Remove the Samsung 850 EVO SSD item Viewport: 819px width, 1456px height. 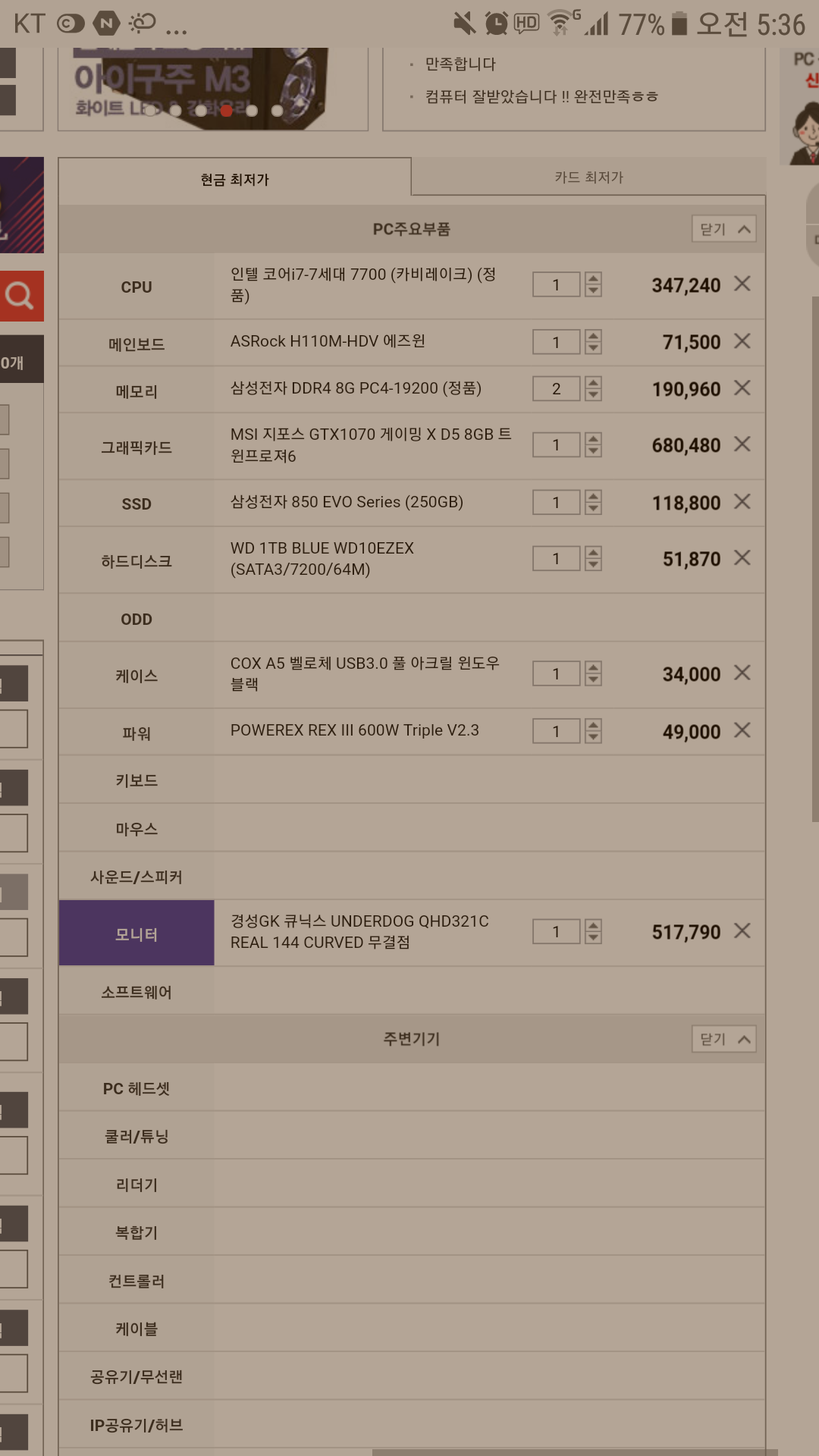742,501
